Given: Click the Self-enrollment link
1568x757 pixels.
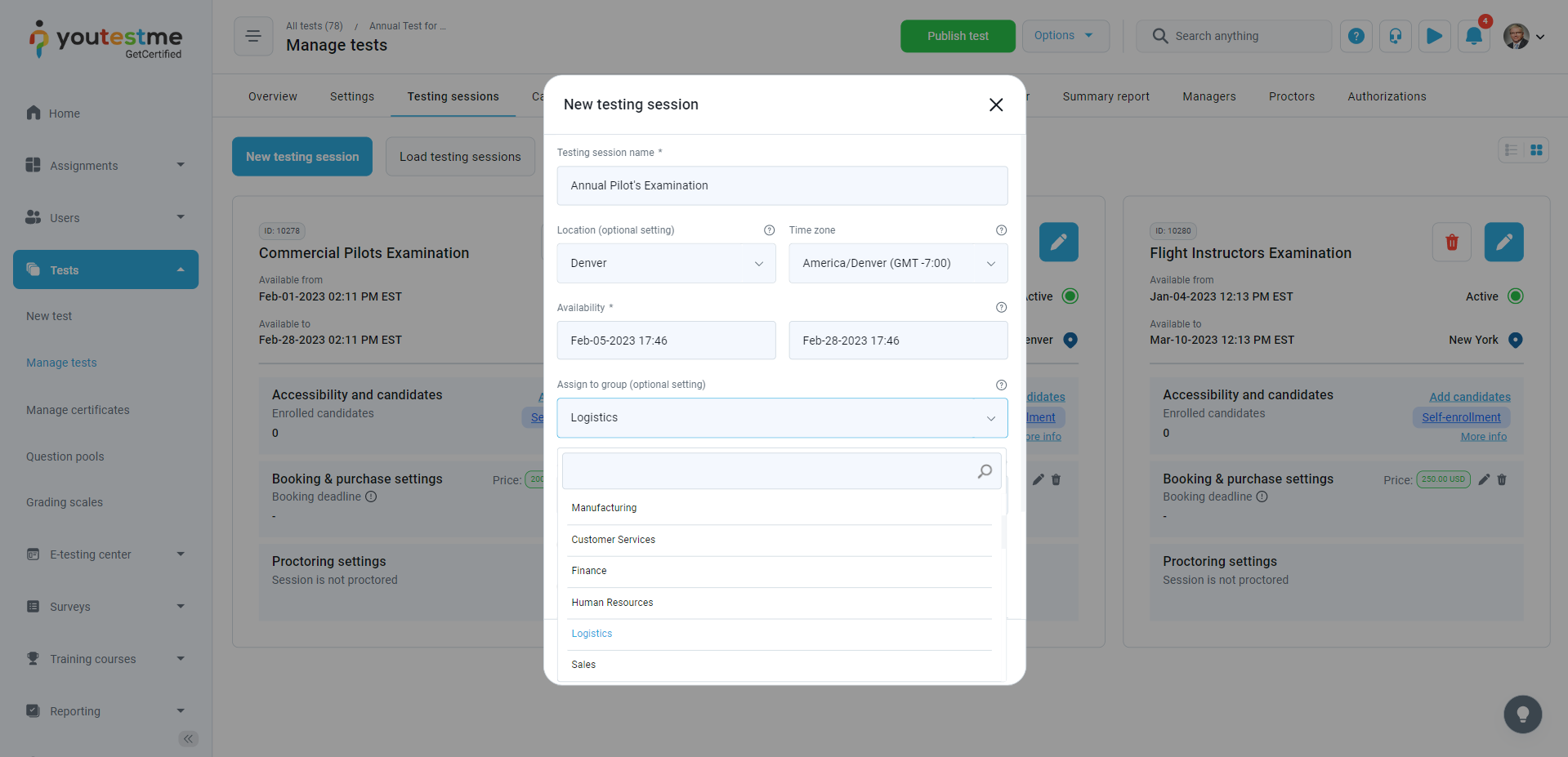Looking at the screenshot, I should (x=1460, y=417).
